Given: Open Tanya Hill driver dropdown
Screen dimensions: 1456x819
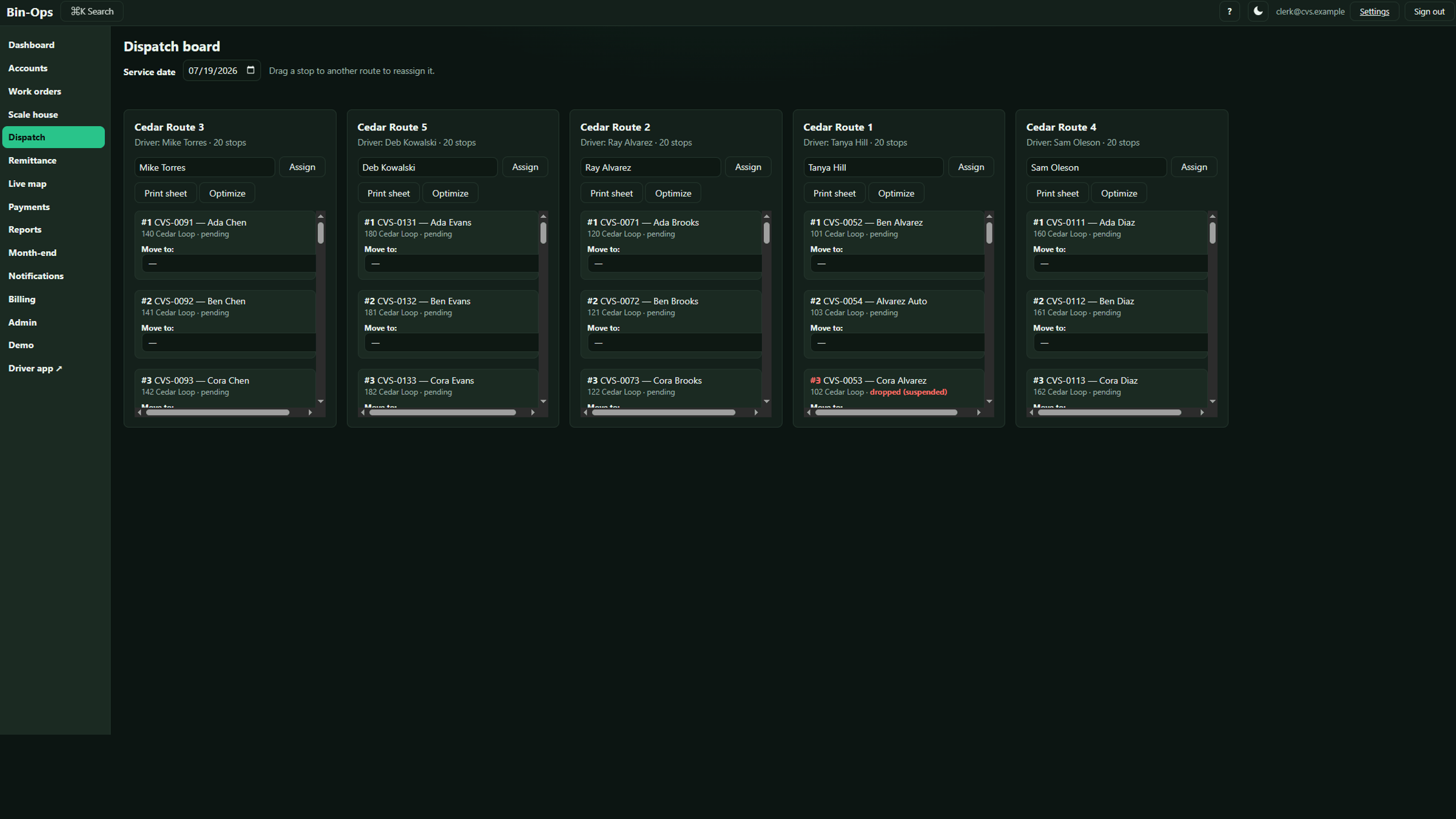Looking at the screenshot, I should pos(873,167).
